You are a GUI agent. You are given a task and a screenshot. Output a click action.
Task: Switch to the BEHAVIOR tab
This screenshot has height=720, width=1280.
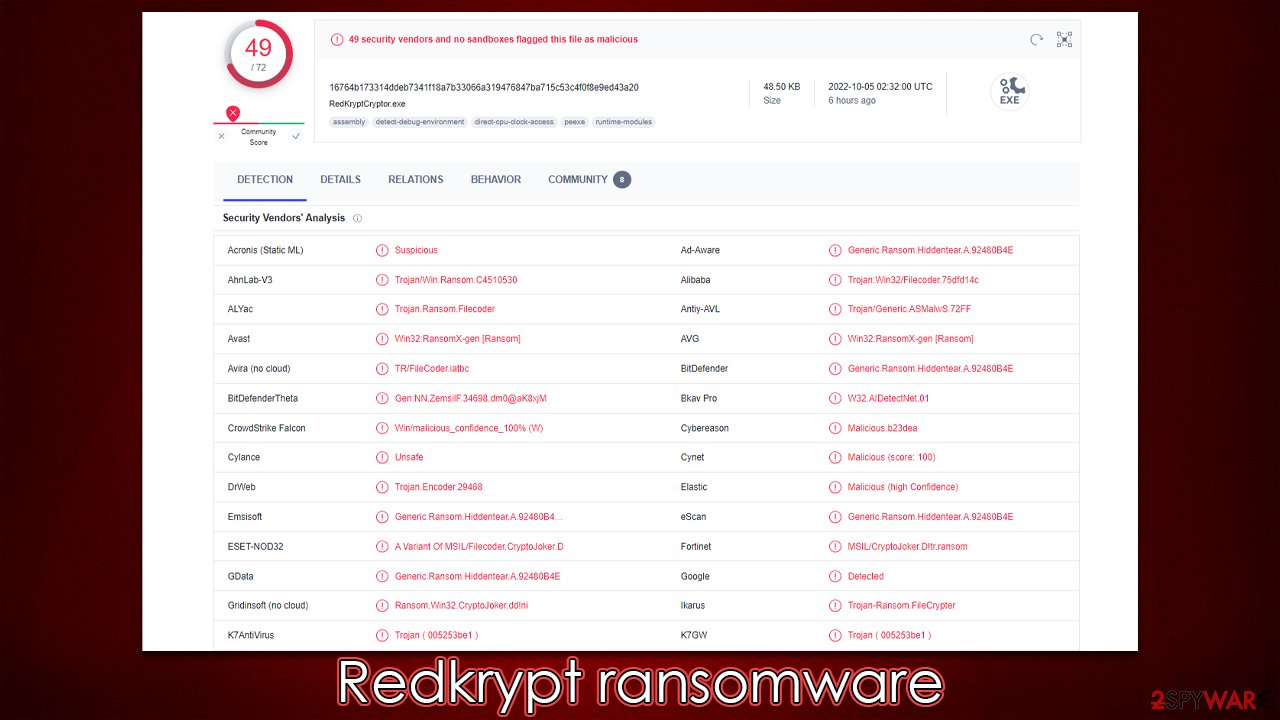click(496, 180)
